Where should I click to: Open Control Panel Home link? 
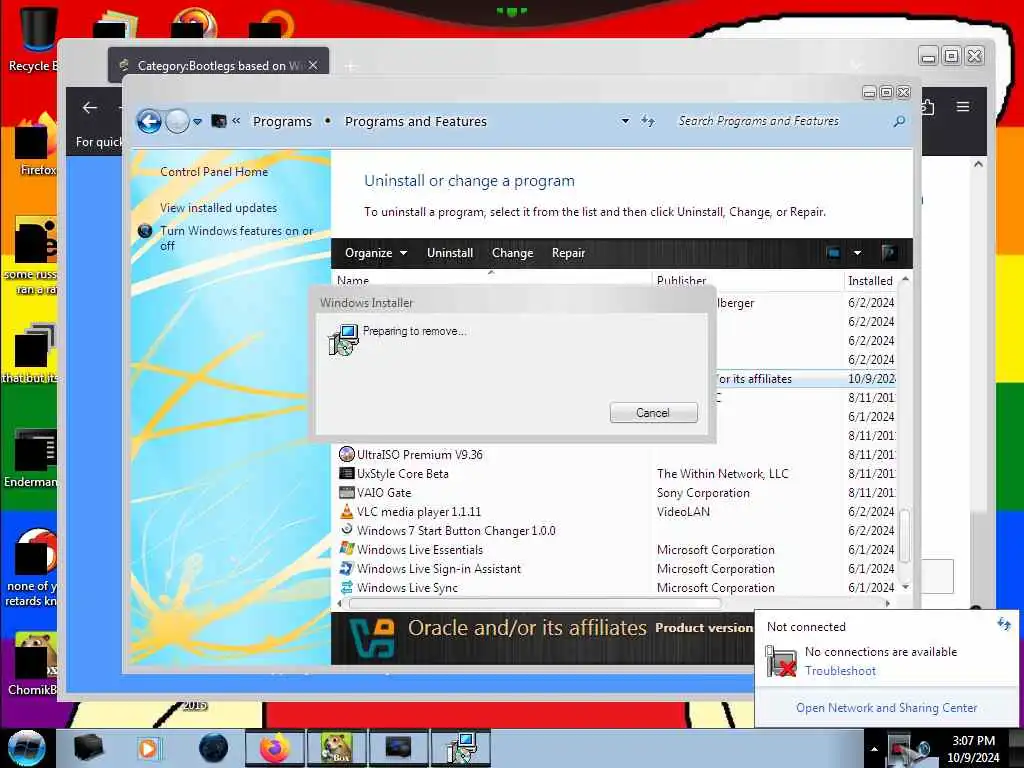click(x=214, y=172)
